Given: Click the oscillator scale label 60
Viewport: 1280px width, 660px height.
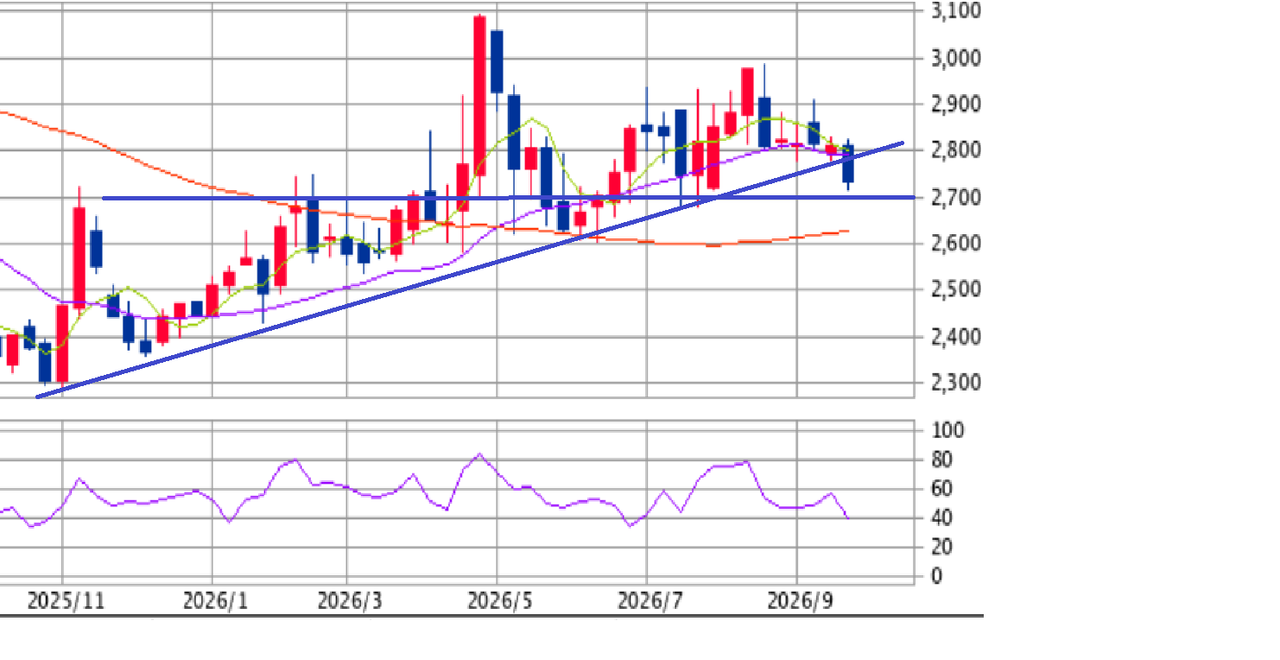Looking at the screenshot, I should 943,489.
